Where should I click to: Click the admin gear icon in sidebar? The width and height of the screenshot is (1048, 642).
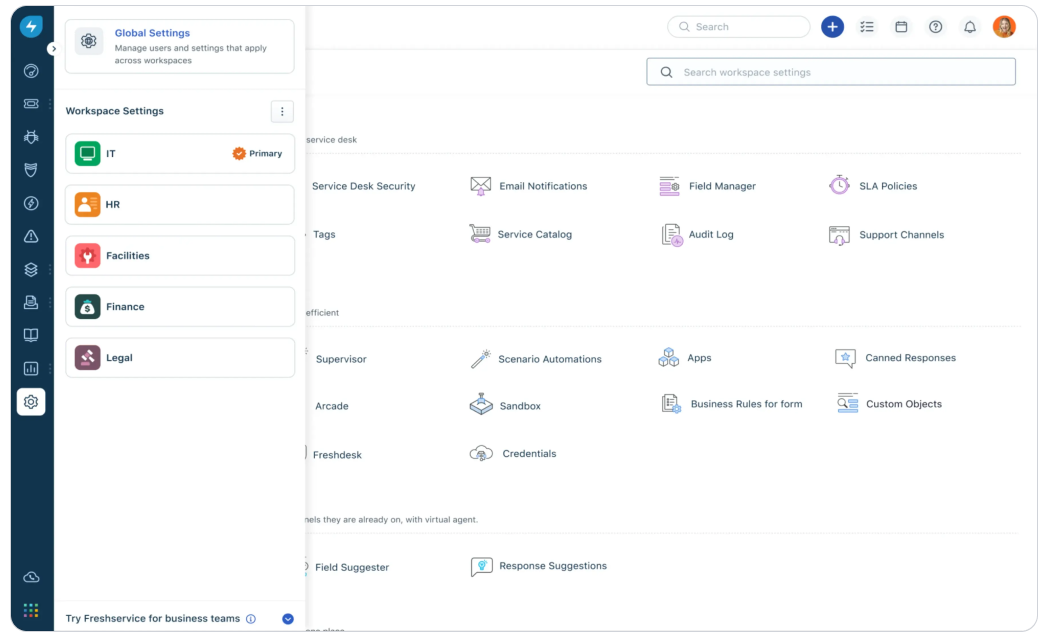31,402
